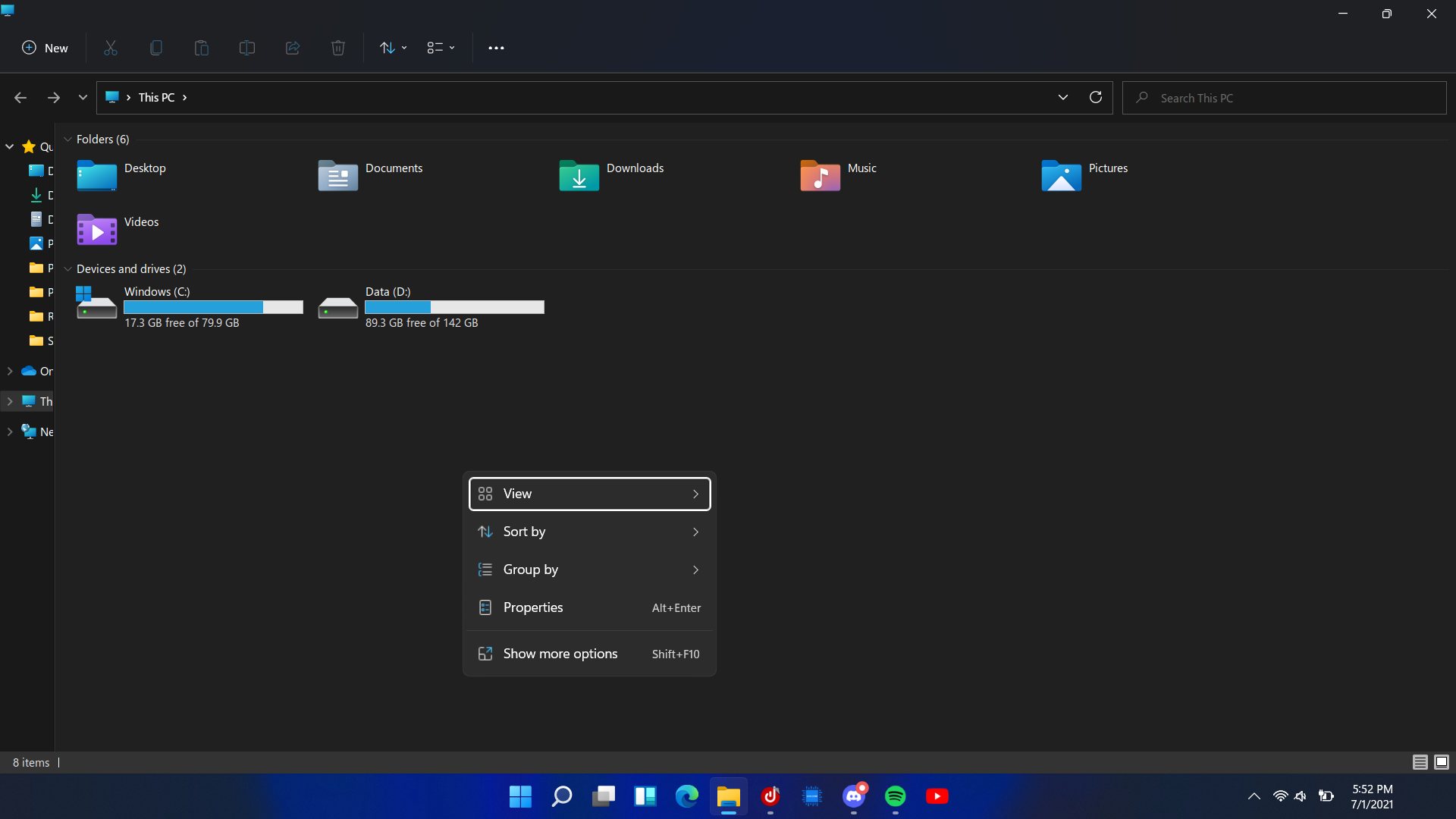Collapse the Quick access tree node

[9, 146]
